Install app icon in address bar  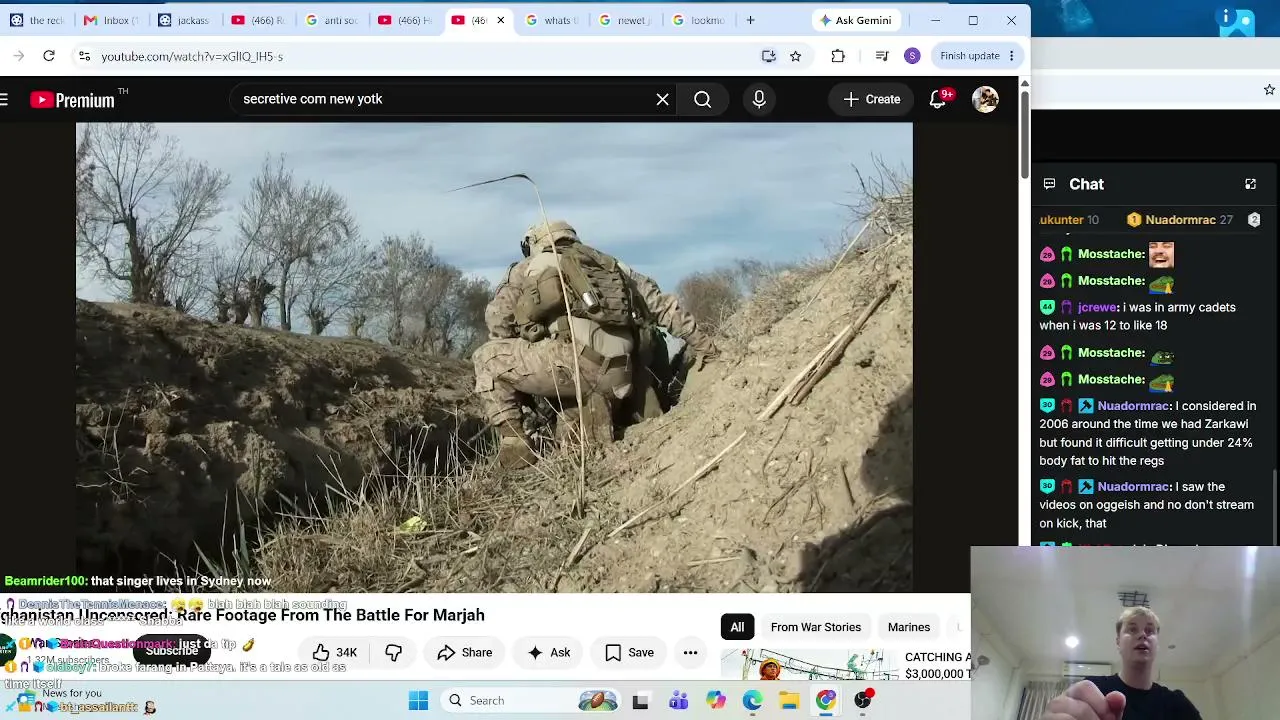[768, 56]
